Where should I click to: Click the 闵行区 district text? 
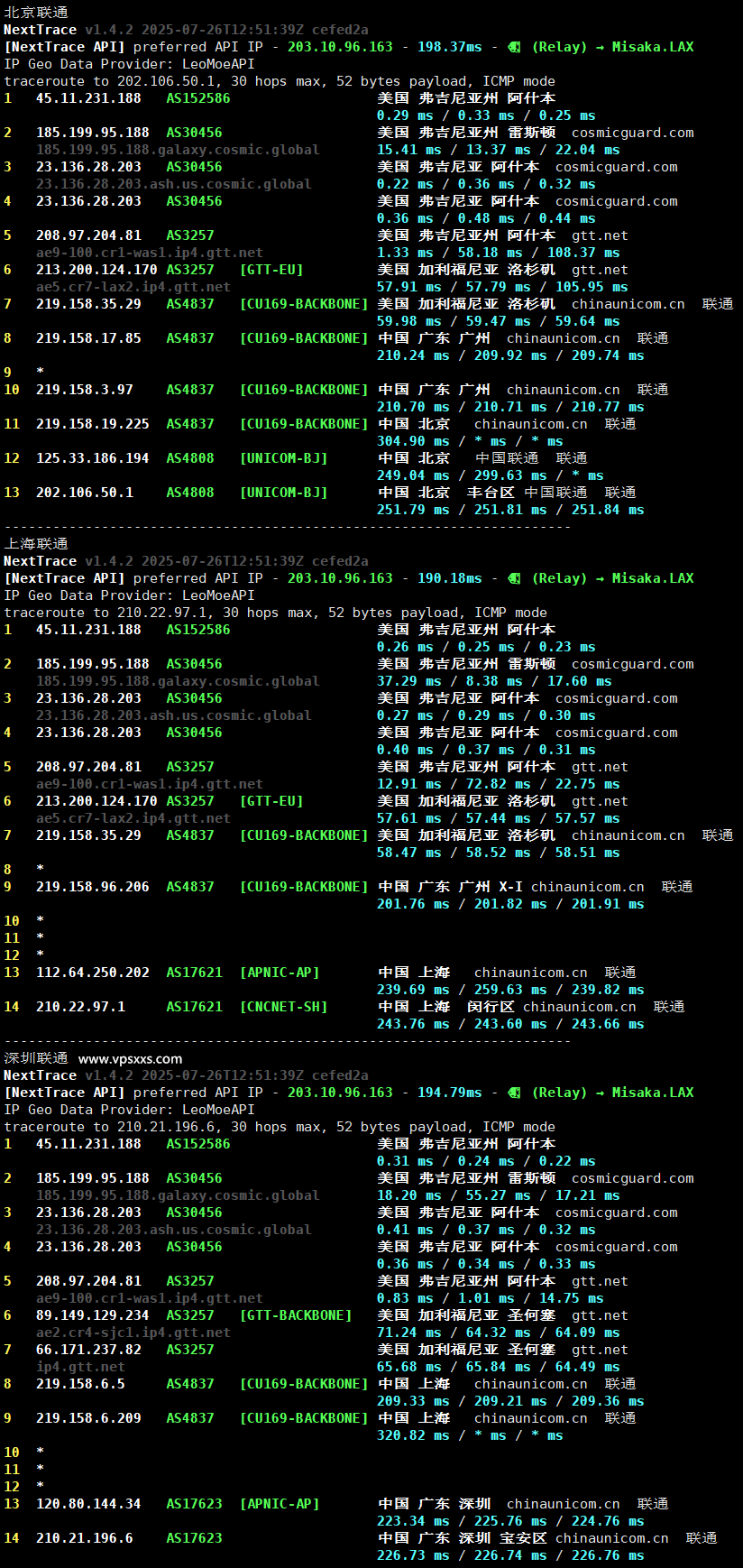click(491, 1007)
